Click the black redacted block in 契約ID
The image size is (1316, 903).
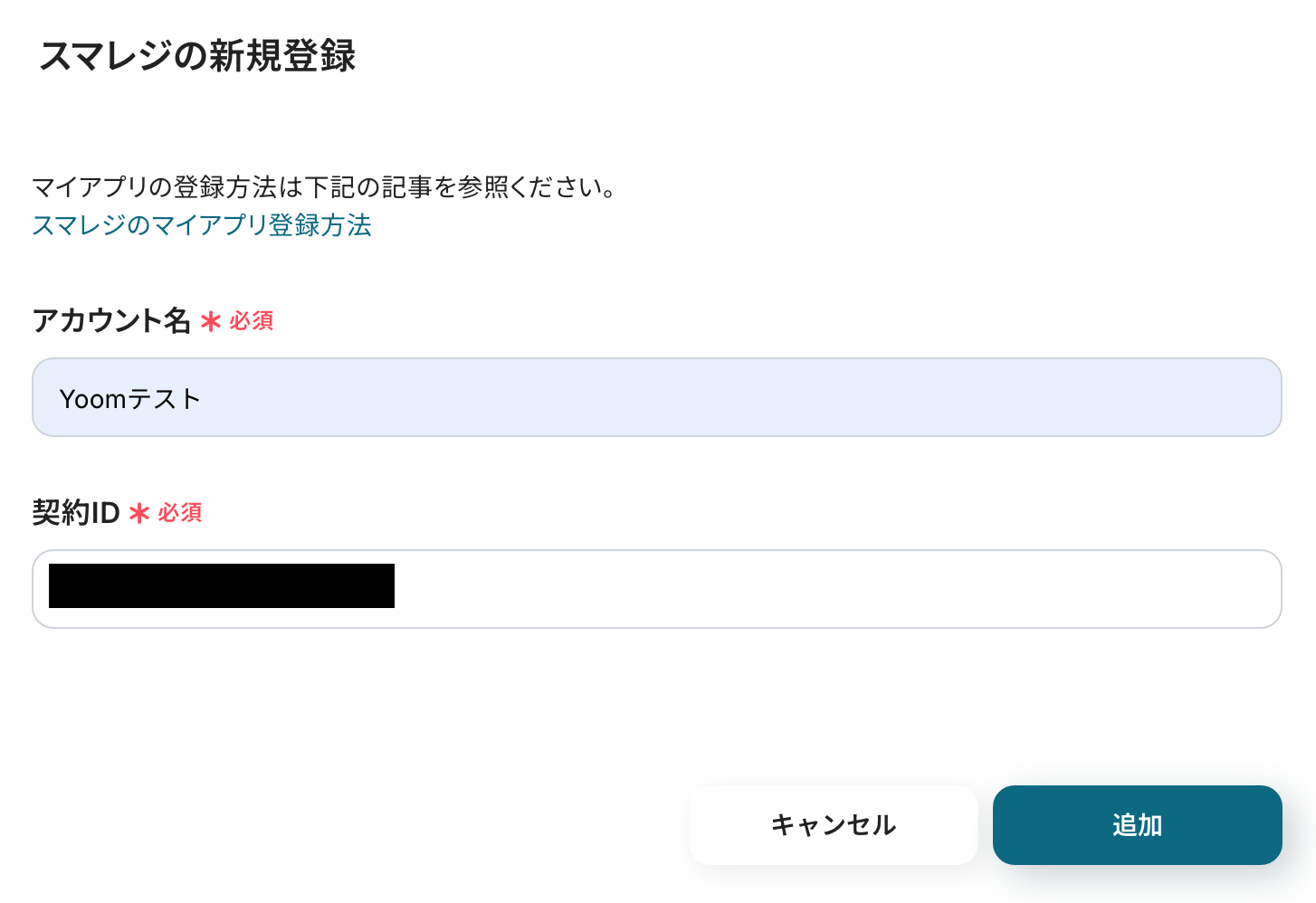(x=222, y=585)
